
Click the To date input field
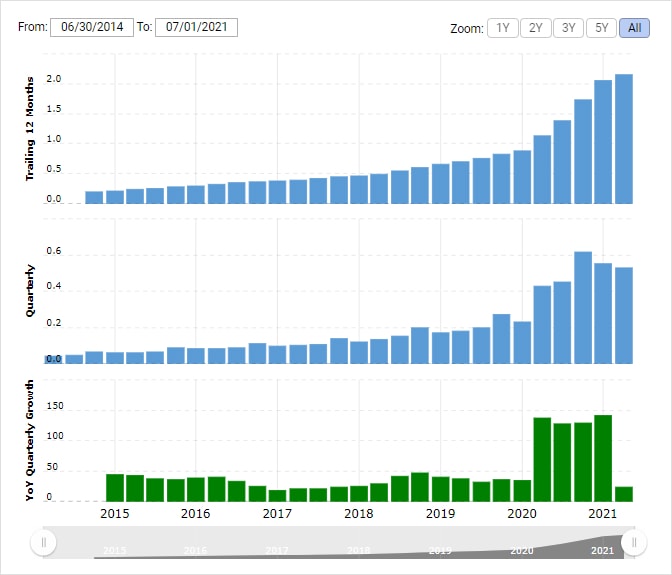click(196, 27)
